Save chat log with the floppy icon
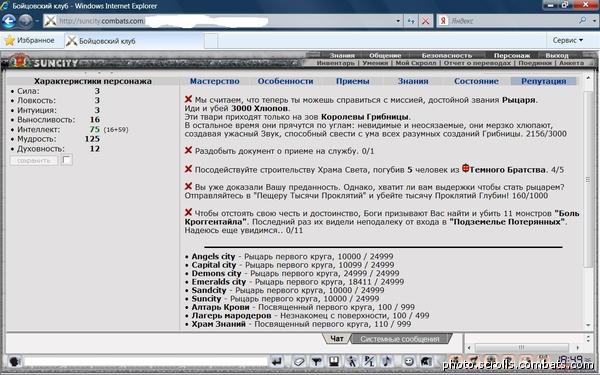 pyautogui.click(x=334, y=361)
